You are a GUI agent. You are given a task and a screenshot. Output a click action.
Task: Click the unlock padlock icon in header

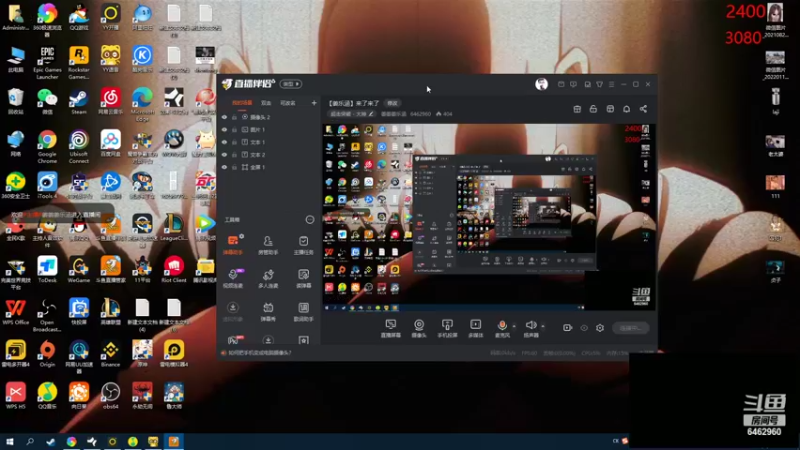pos(593,109)
